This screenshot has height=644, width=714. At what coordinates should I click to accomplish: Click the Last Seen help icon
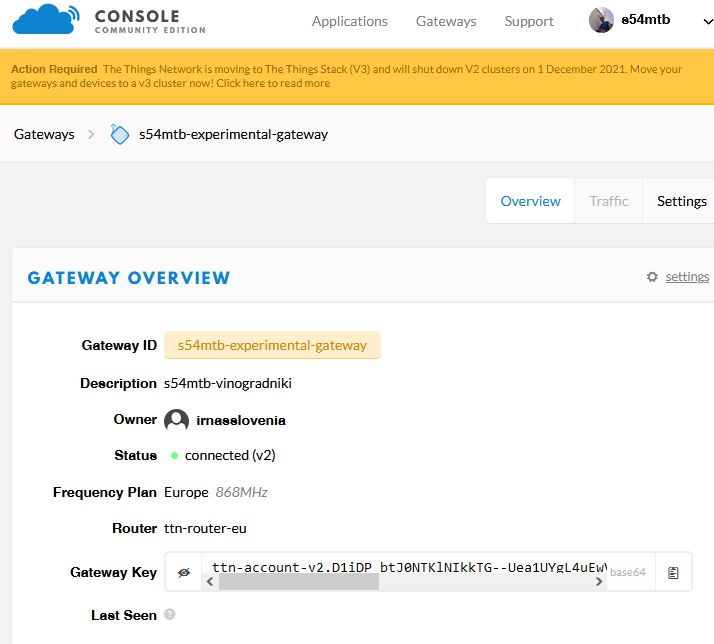[169, 614]
